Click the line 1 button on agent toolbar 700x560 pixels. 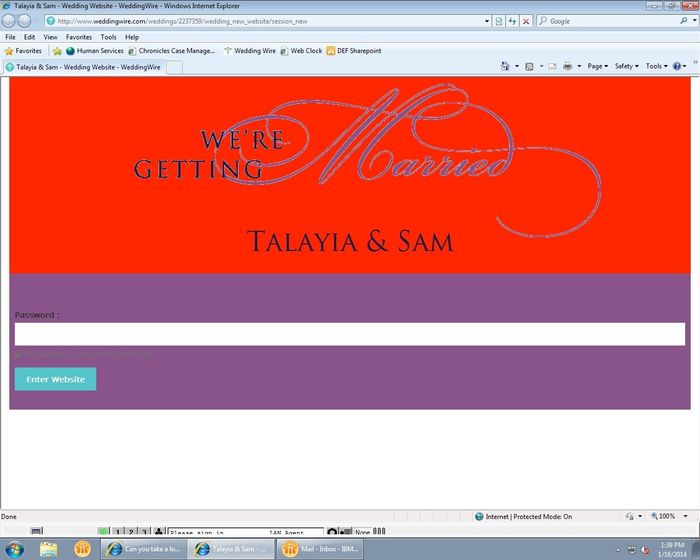tap(117, 532)
